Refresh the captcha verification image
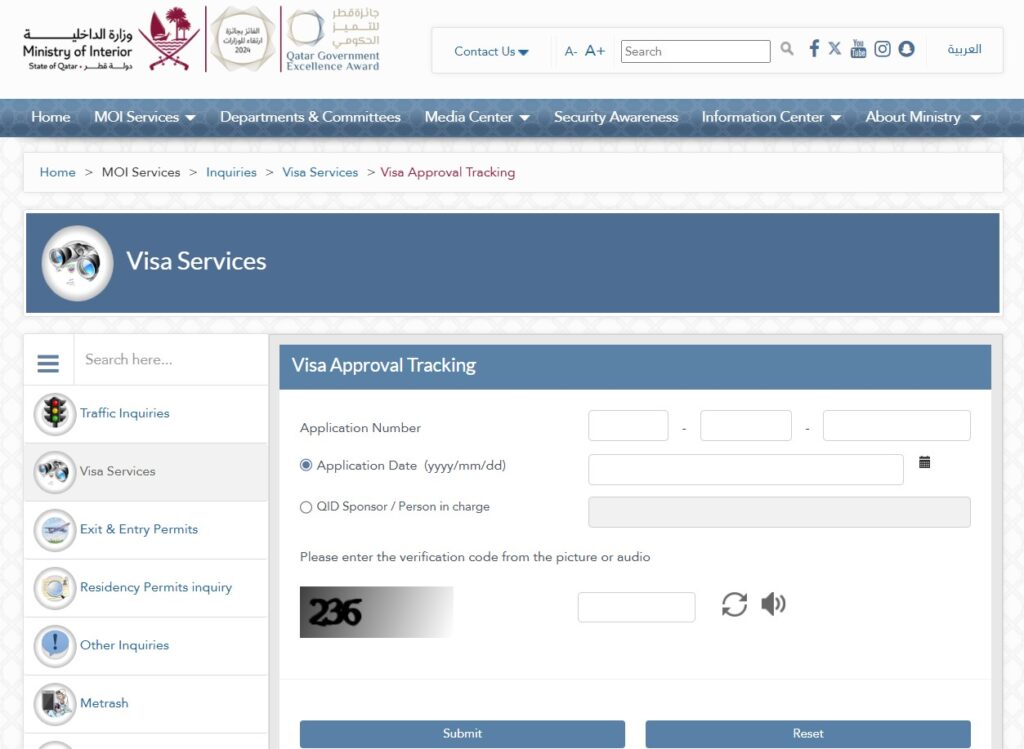 [x=734, y=605]
